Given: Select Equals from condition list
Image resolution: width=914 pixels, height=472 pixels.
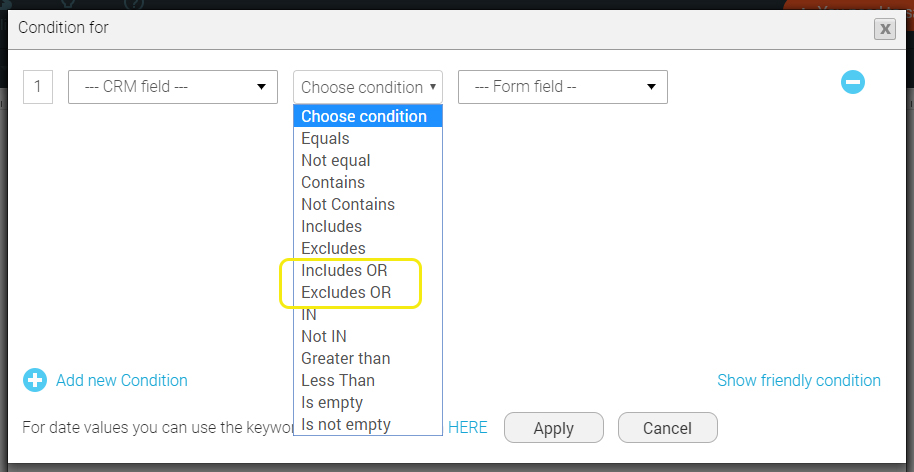Looking at the screenshot, I should (x=368, y=138).
